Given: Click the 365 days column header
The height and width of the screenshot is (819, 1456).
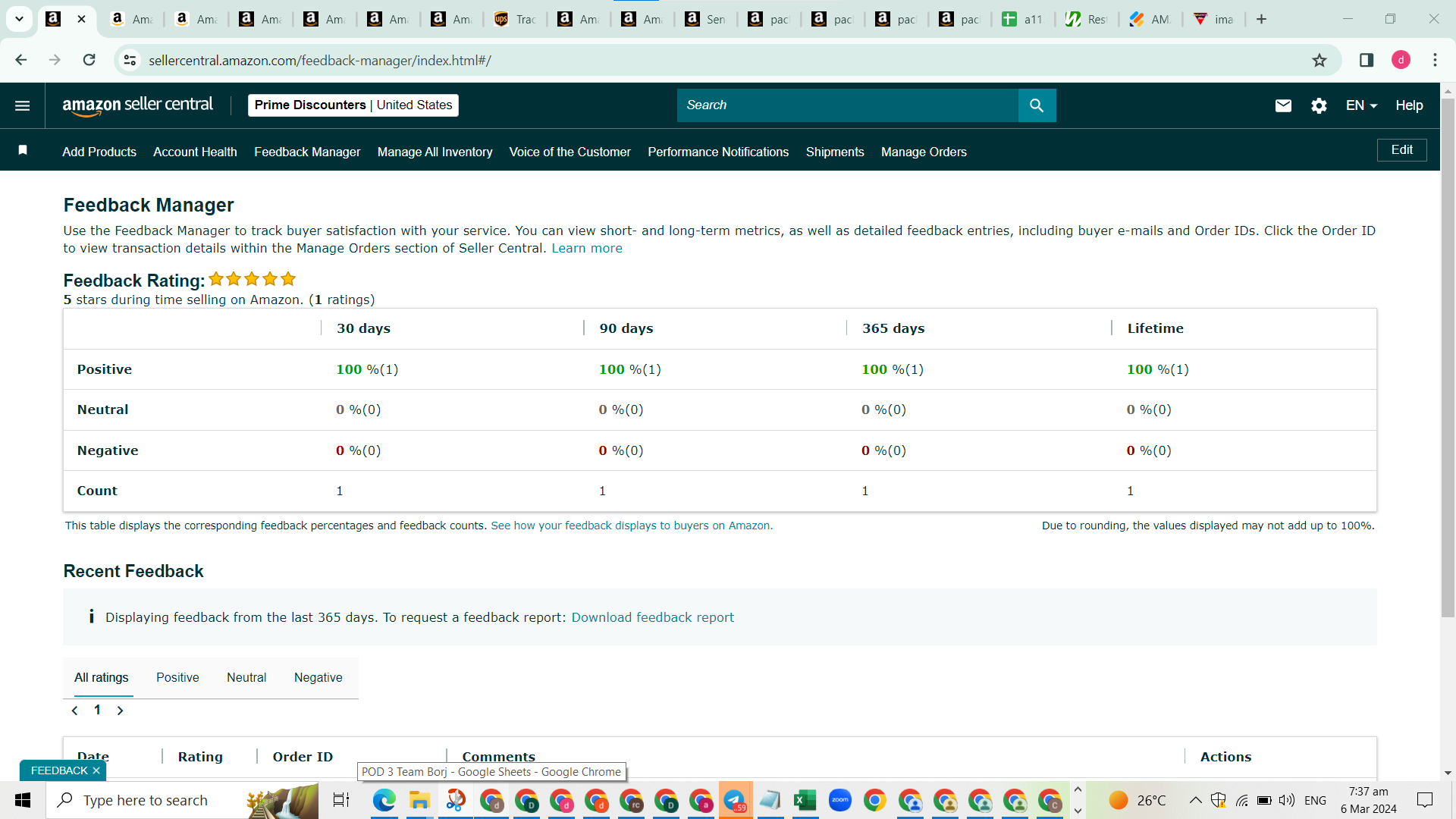Looking at the screenshot, I should point(893,328).
